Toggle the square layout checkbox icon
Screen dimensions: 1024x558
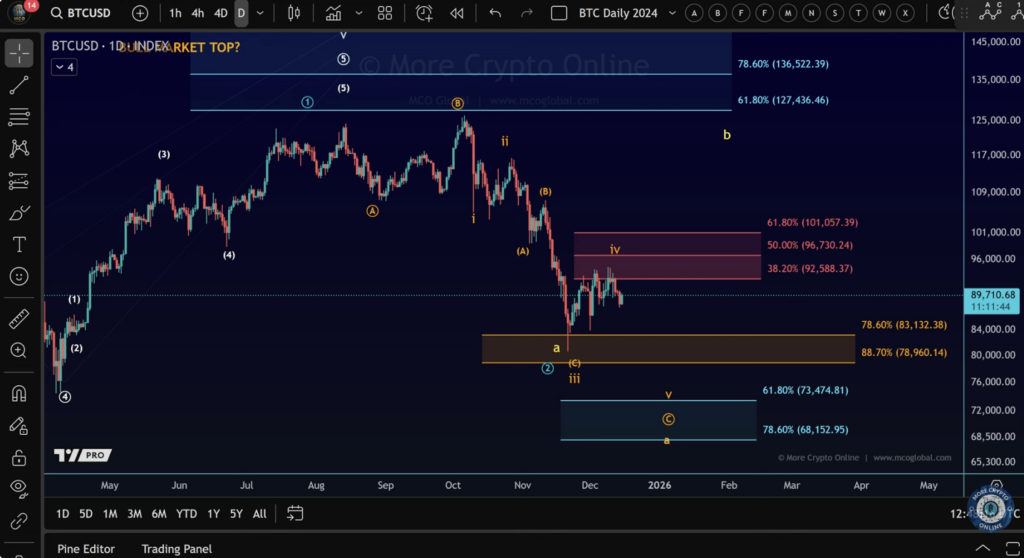pyautogui.click(x=559, y=13)
